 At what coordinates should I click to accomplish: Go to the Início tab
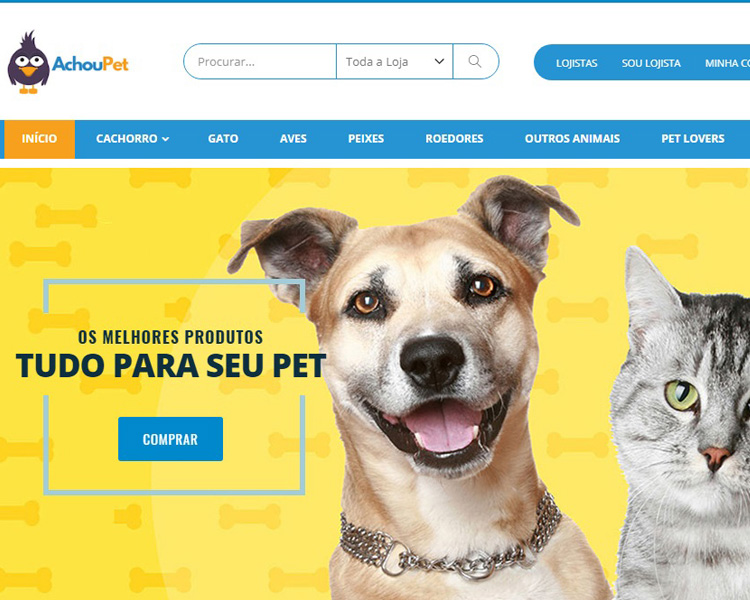point(39,139)
